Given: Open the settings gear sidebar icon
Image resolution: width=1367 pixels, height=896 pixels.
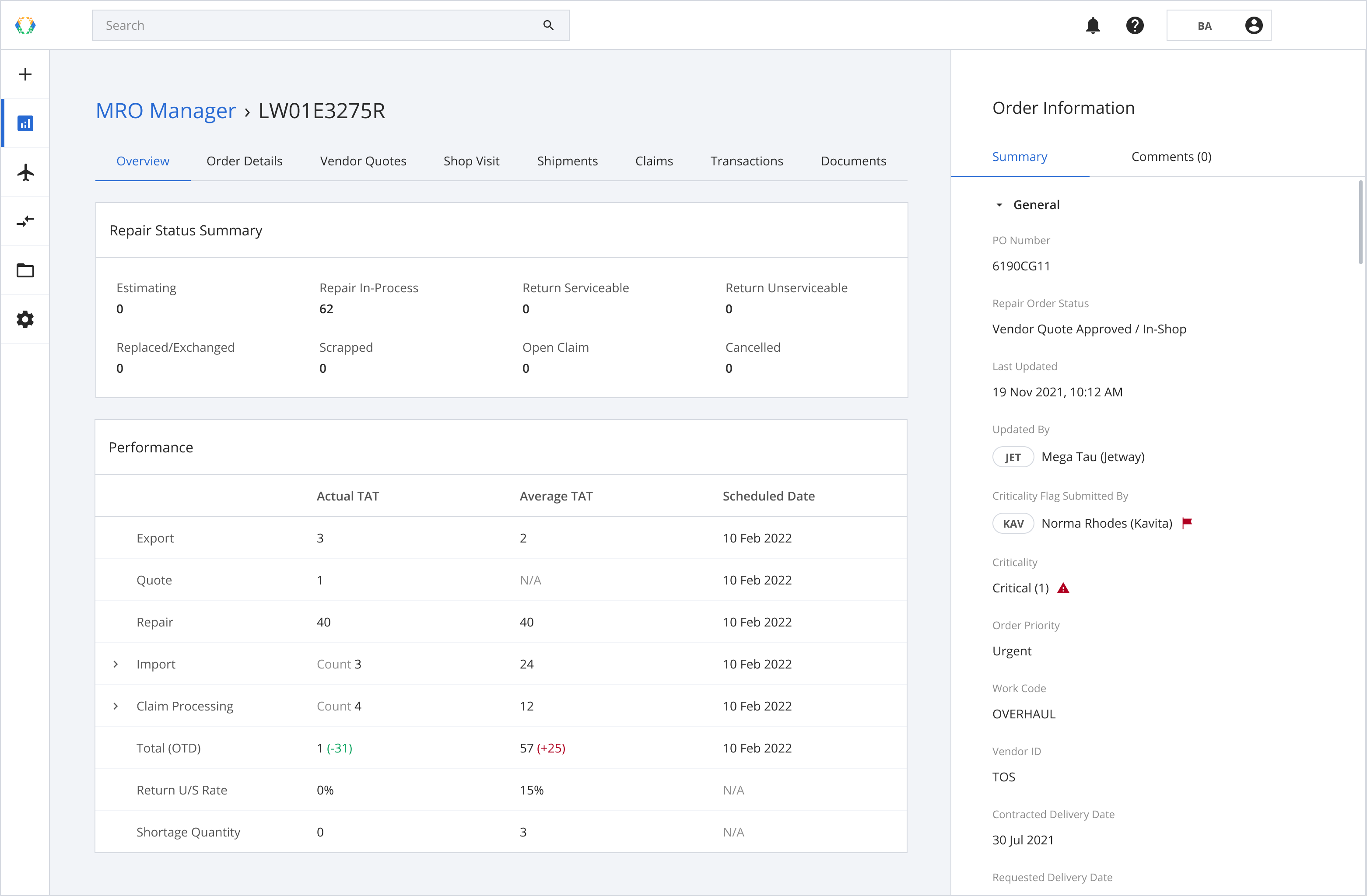Looking at the screenshot, I should coord(25,319).
